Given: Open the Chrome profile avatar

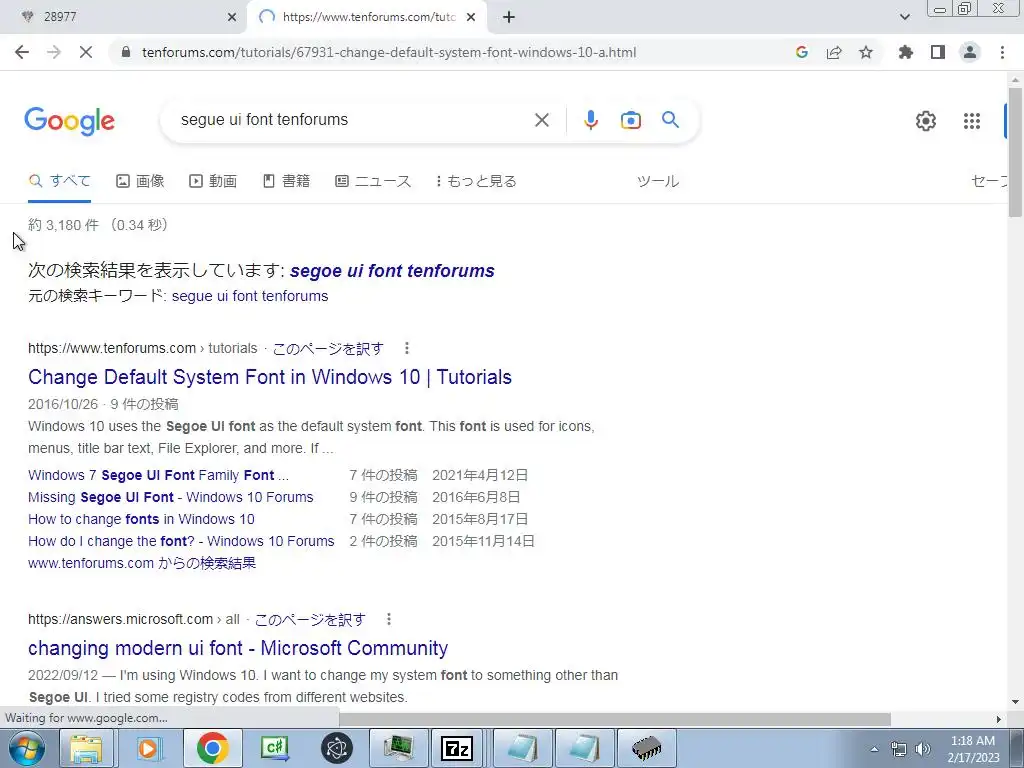Looking at the screenshot, I should click(x=970, y=52).
